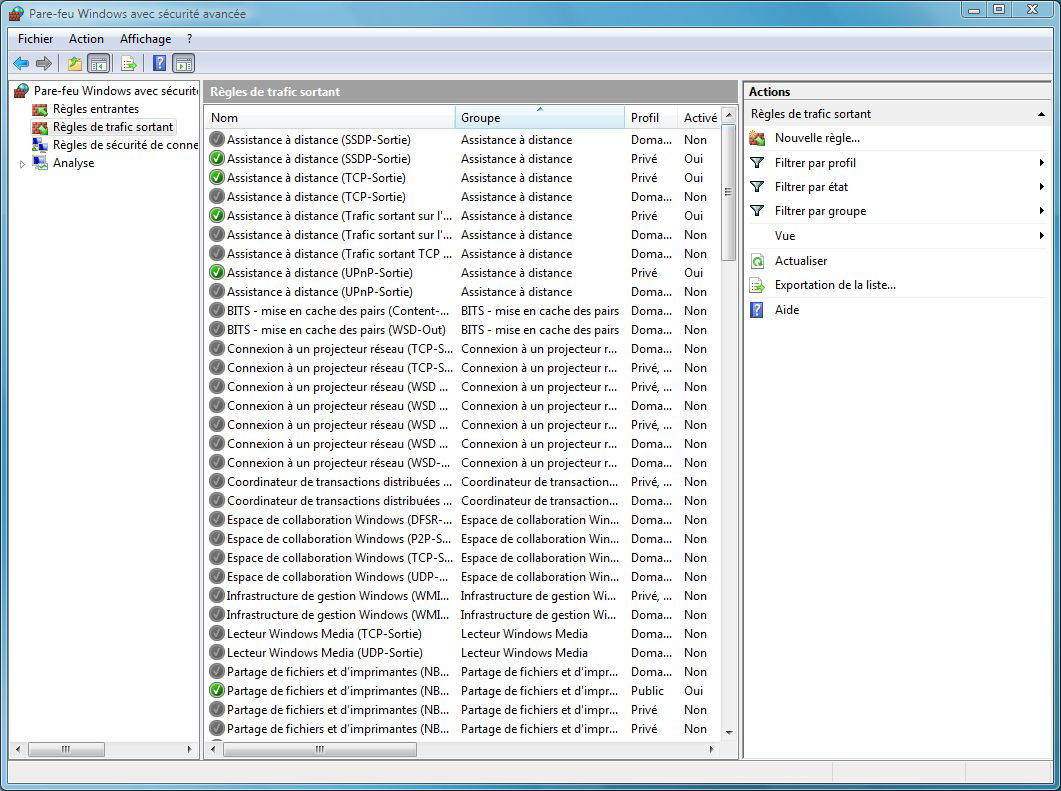
Task: Click the Forward arrow toolbar icon
Action: [44, 64]
